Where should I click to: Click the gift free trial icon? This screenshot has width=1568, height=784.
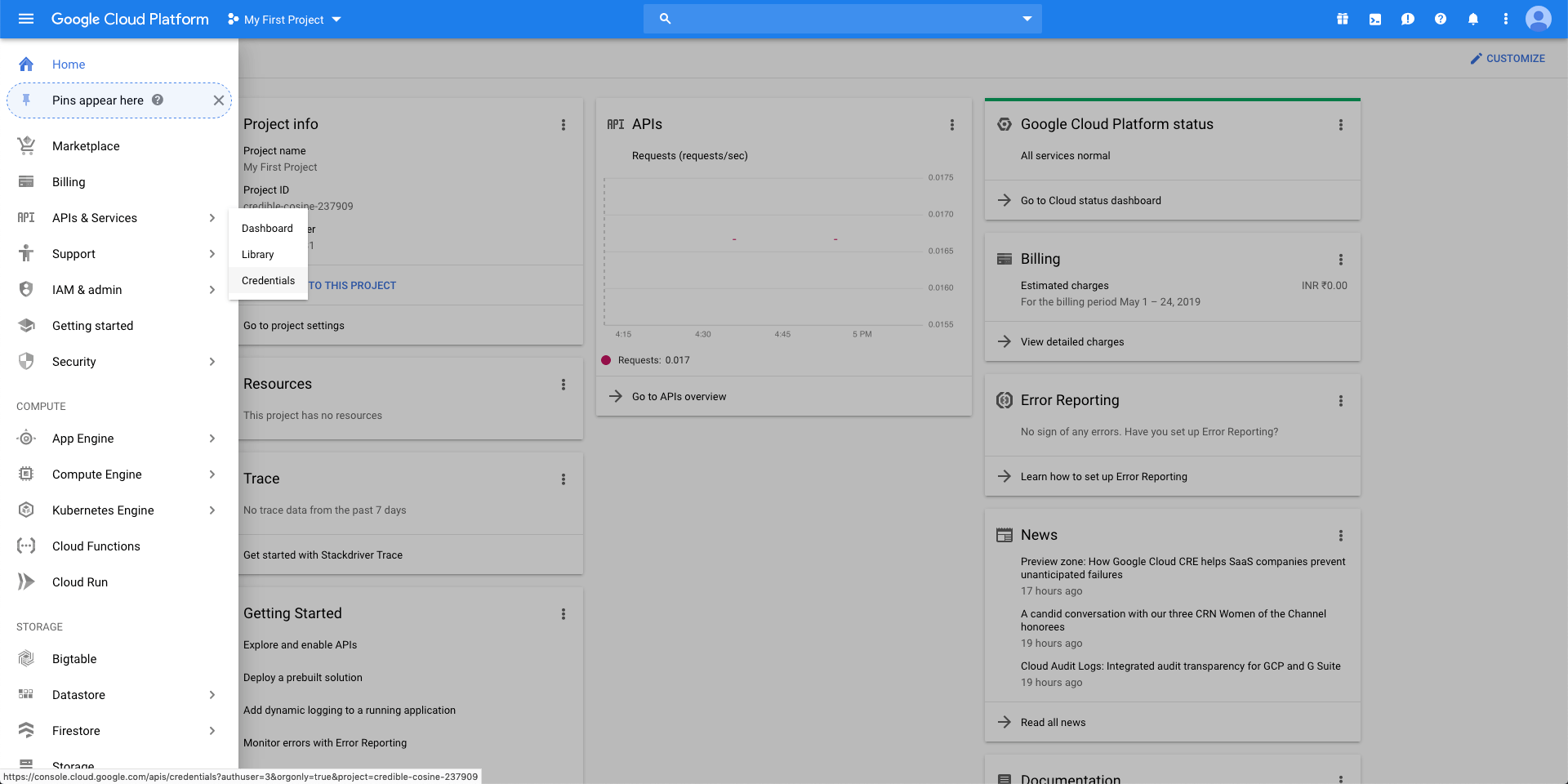point(1343,19)
